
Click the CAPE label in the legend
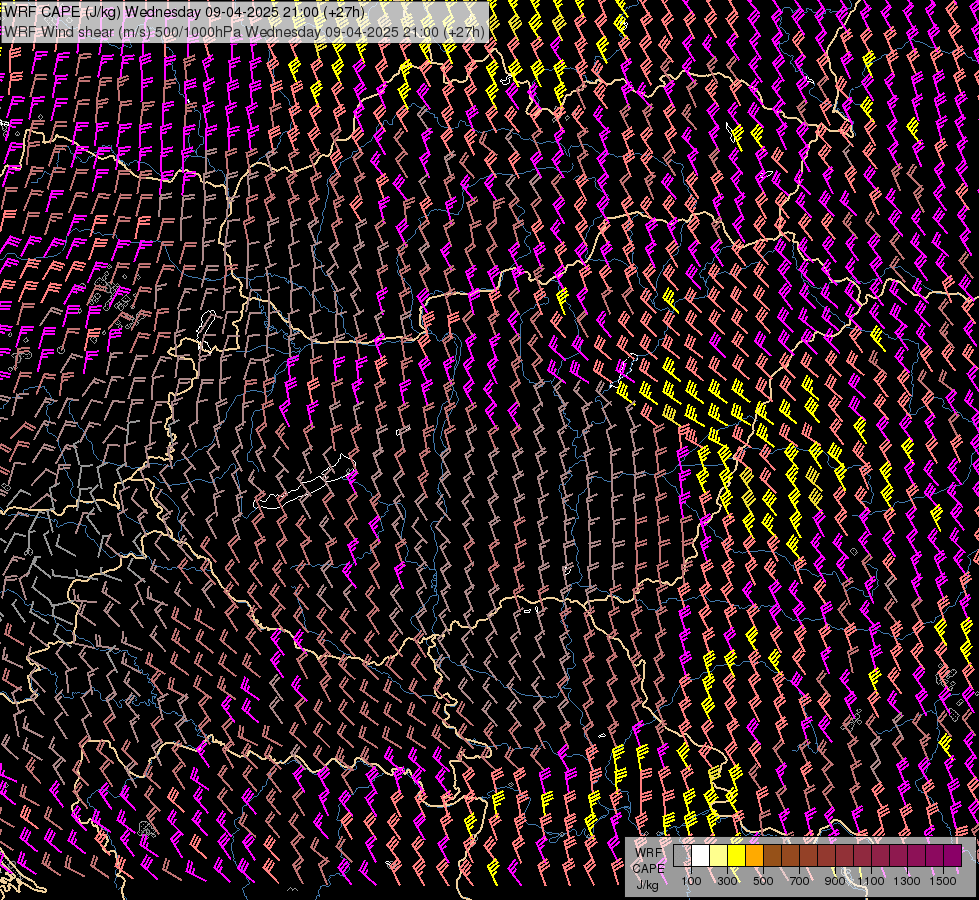coord(649,869)
